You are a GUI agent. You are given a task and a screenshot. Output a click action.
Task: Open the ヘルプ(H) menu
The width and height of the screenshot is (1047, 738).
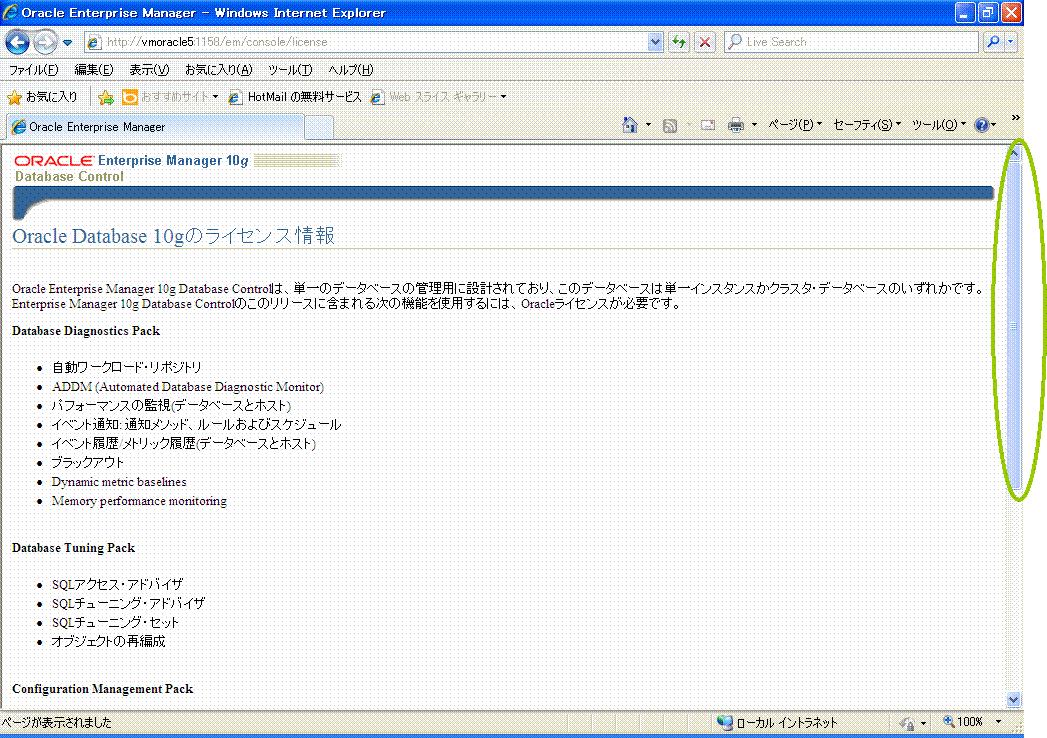click(351, 69)
